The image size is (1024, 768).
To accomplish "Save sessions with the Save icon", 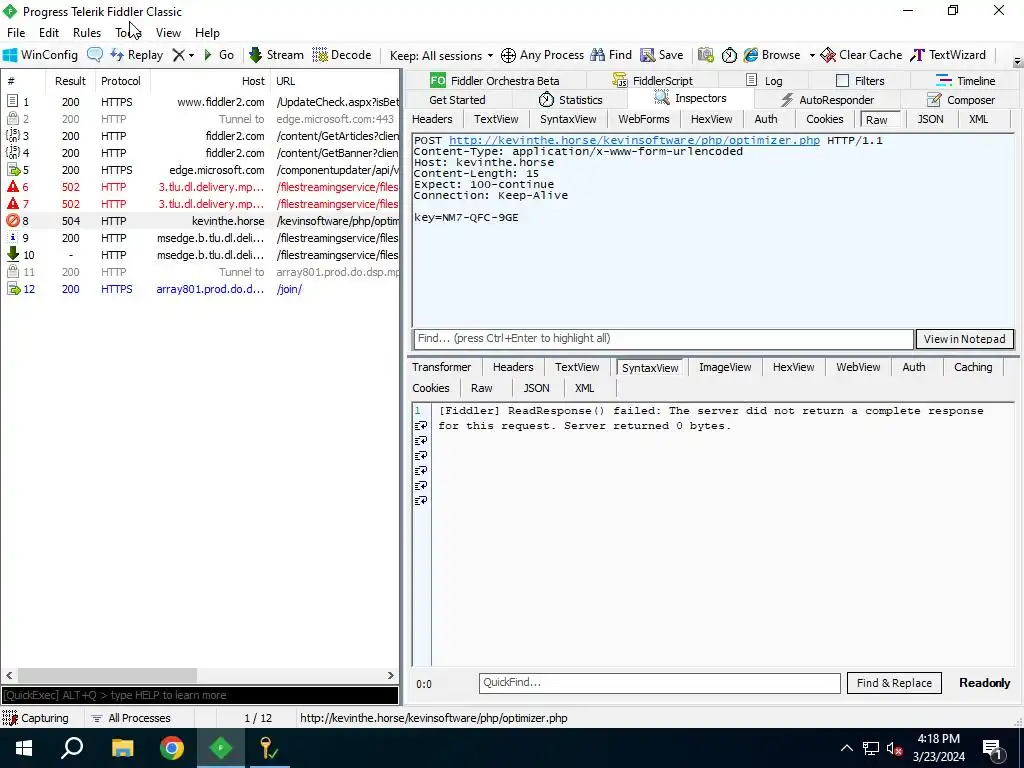I will click(x=662, y=55).
